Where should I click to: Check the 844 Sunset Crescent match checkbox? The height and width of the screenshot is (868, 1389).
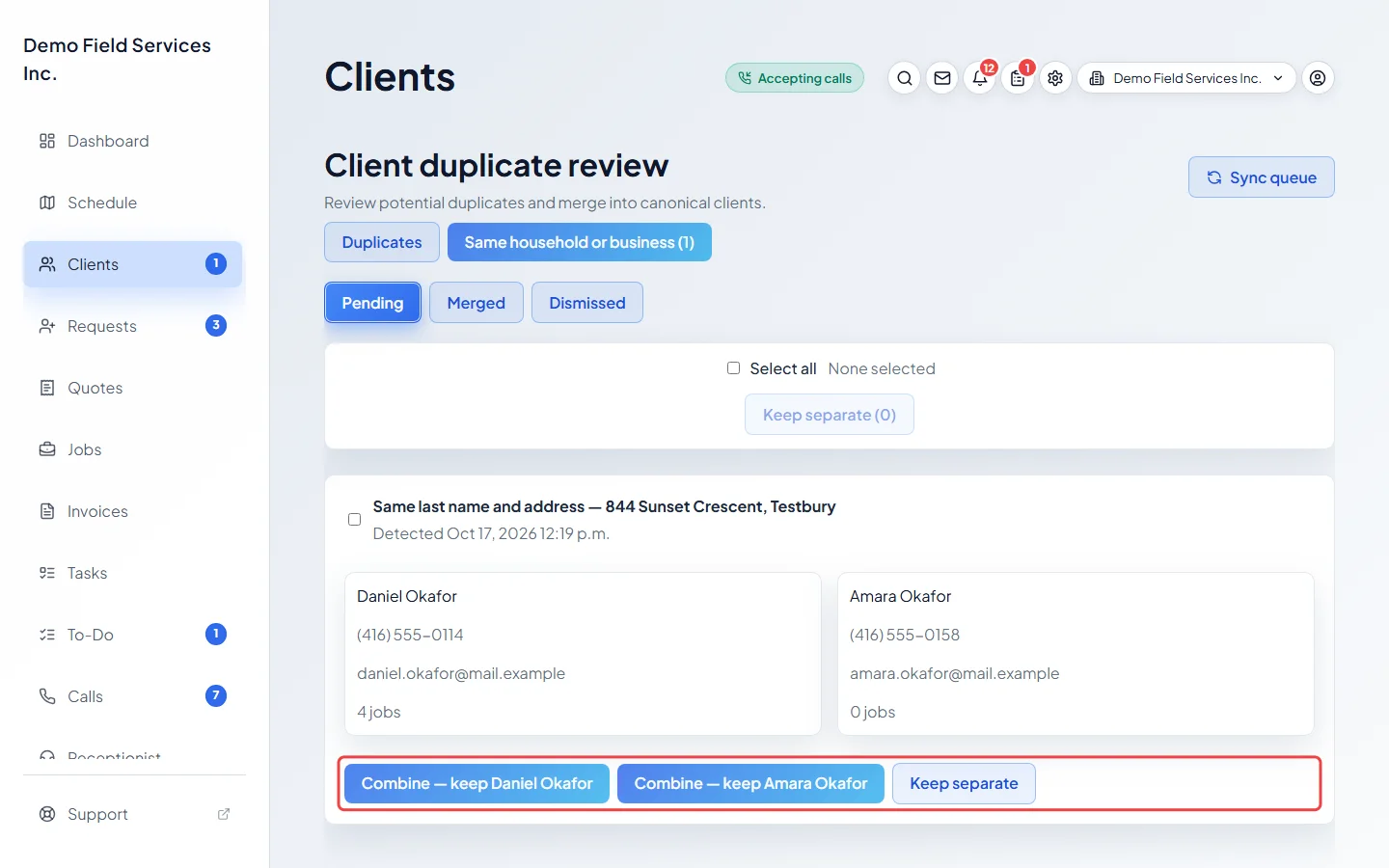tap(354, 520)
